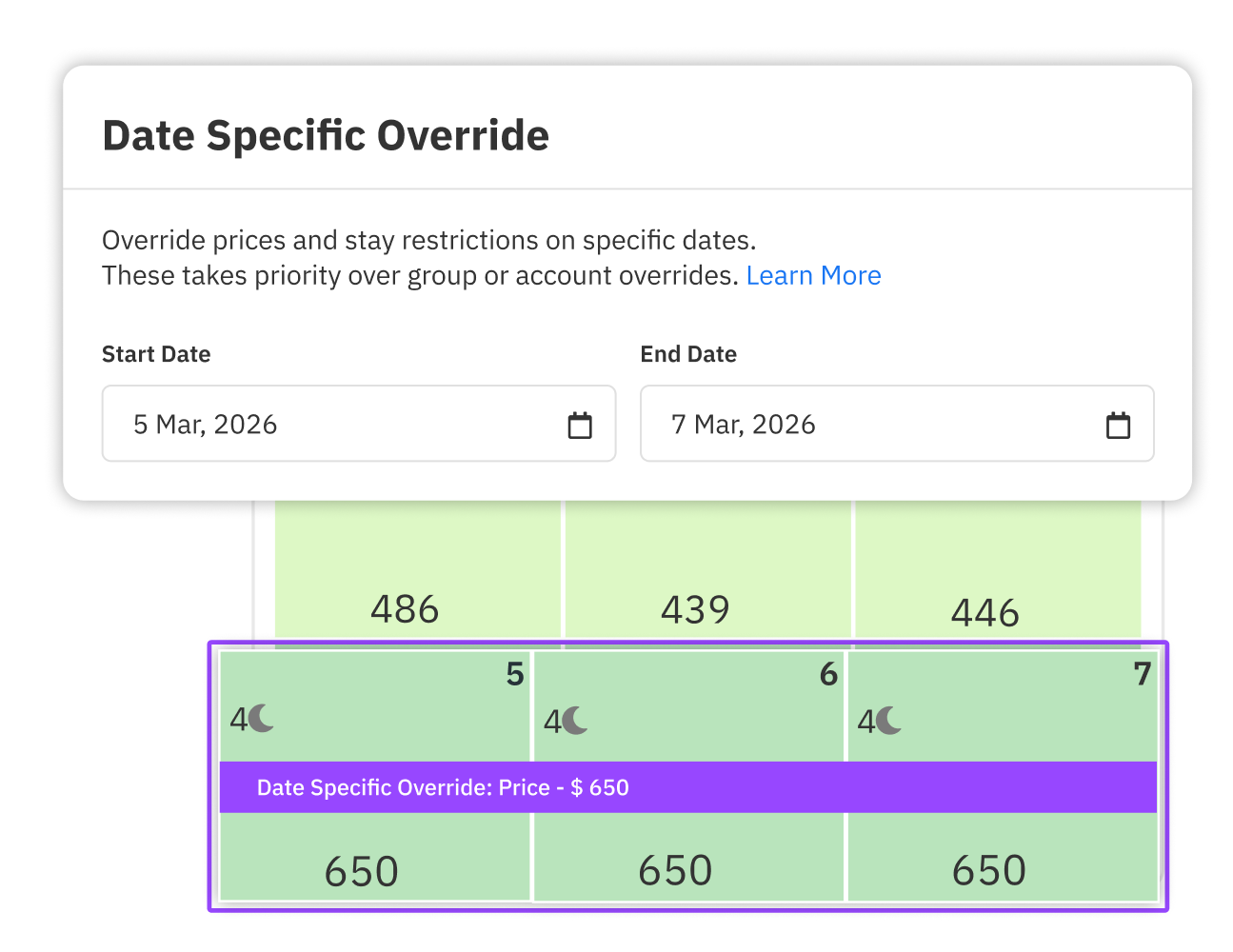1233x952 pixels.
Task: Click day number 7 in the calendar
Action: 1143,674
